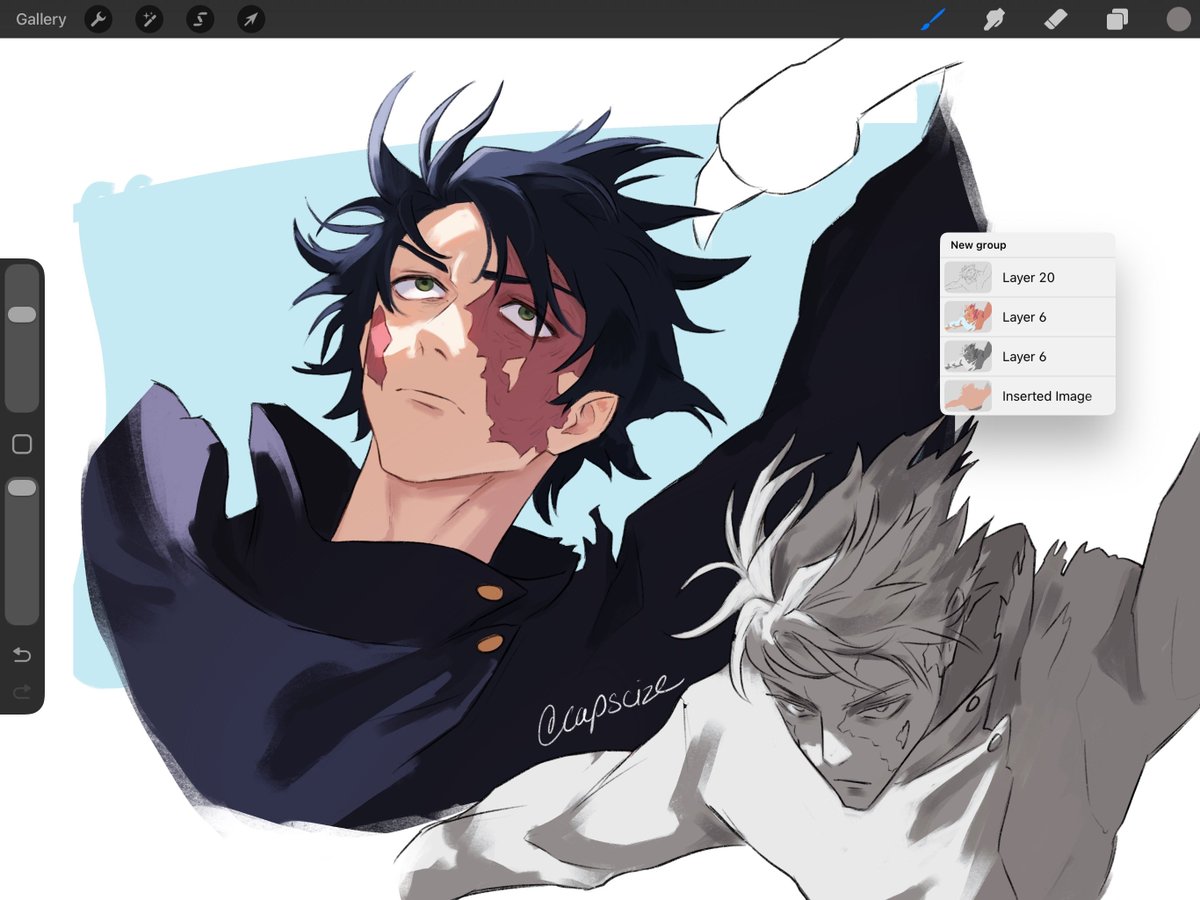This screenshot has width=1200, height=900.
Task: Click the Layer 20 sketch thumbnail
Action: (968, 278)
